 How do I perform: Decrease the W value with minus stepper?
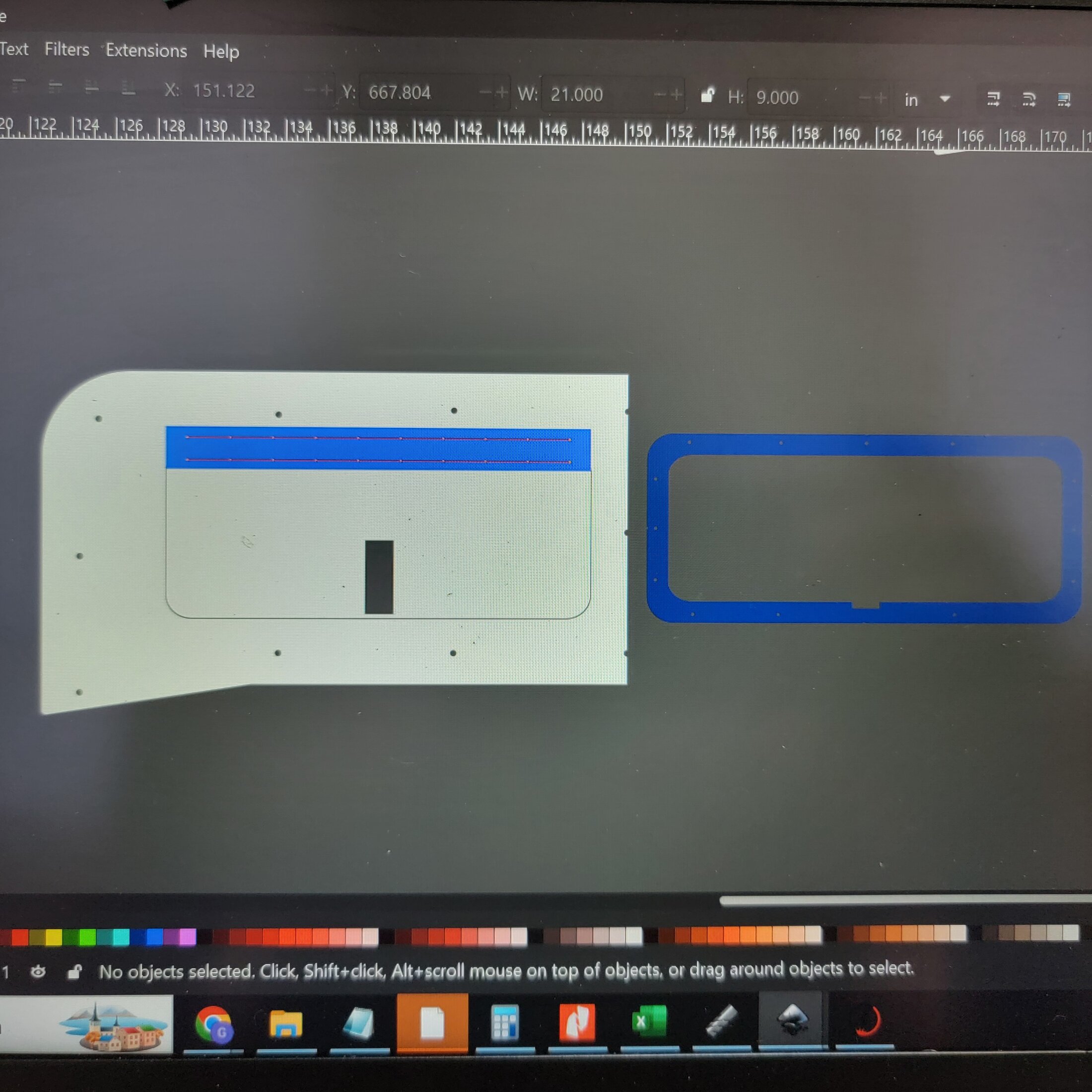pyautogui.click(x=660, y=94)
